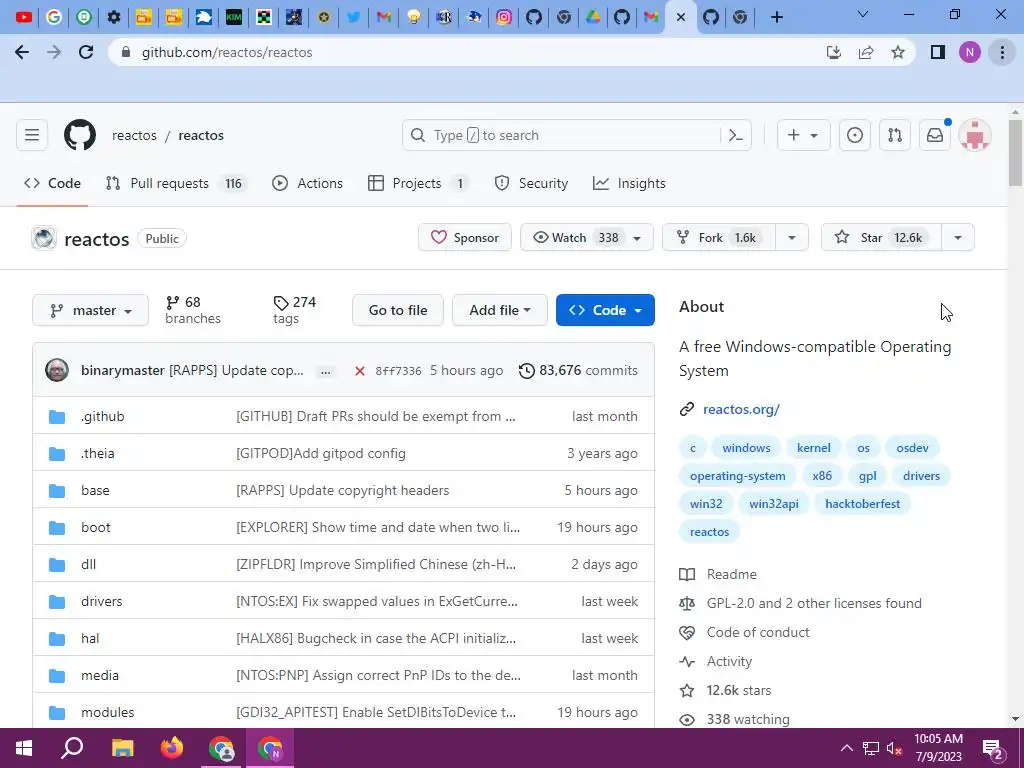Open pull requests icon in header
This screenshot has width=1024, height=768.
pos(895,135)
